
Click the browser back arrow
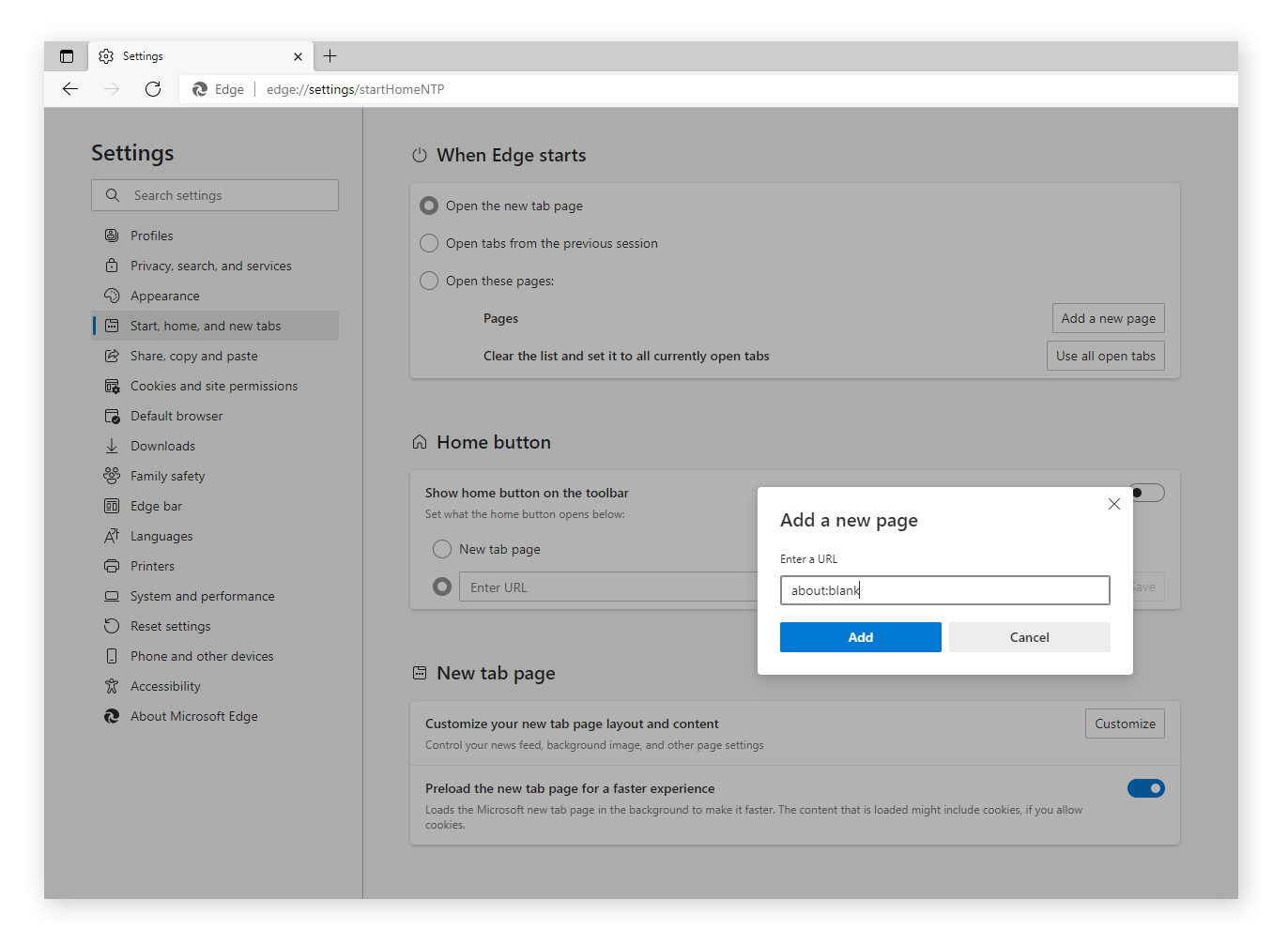pyautogui.click(x=70, y=89)
